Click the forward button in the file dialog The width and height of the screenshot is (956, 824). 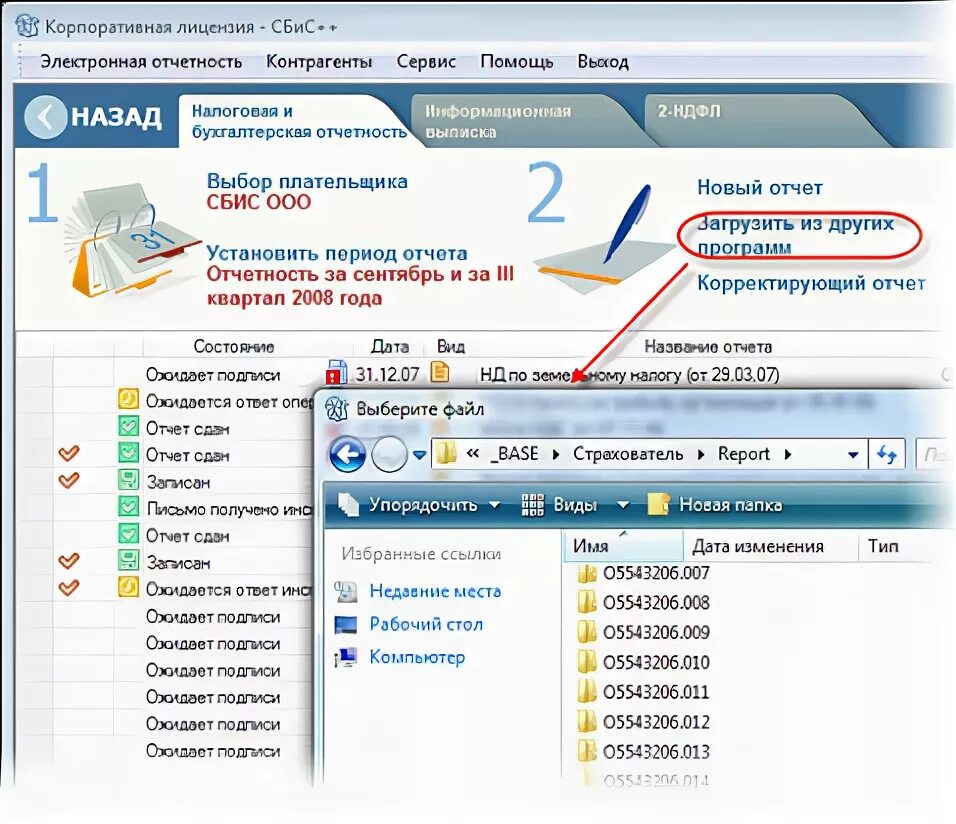389,454
